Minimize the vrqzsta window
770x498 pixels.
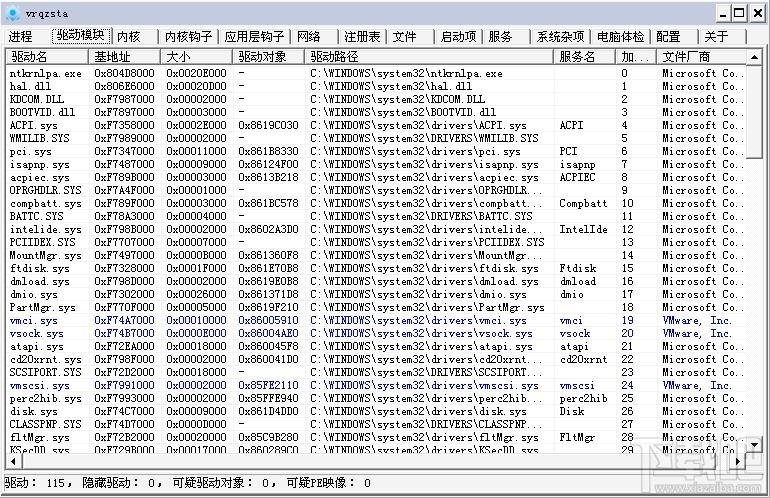[x=723, y=14]
